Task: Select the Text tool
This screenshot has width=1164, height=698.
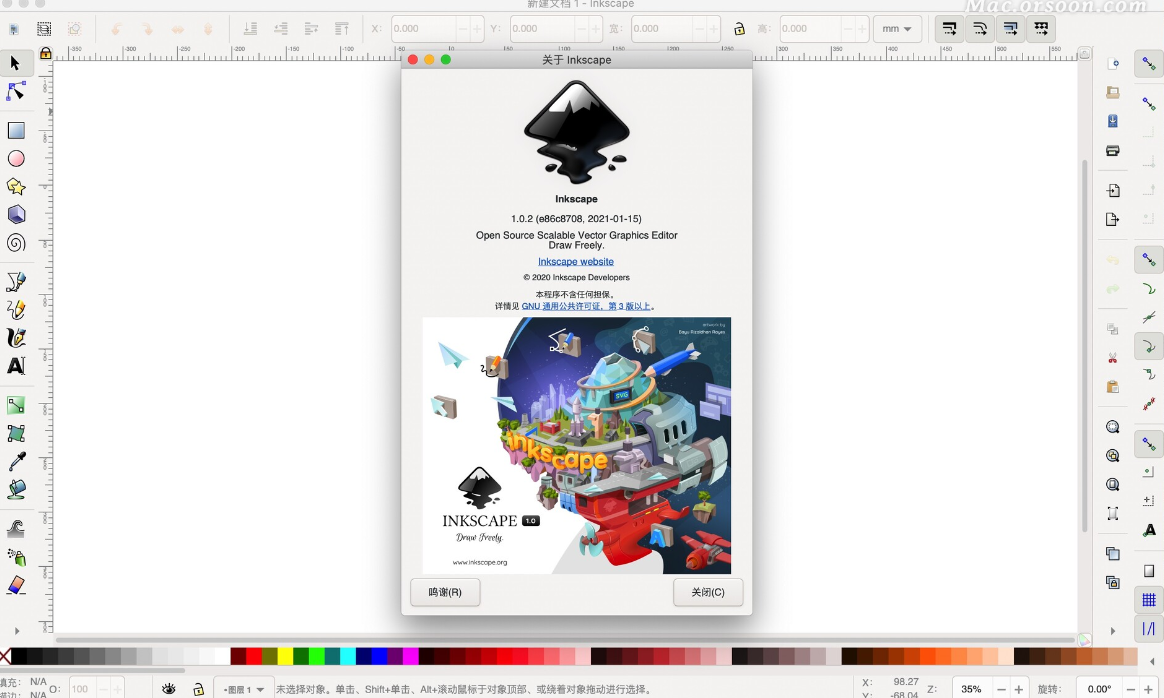Action: coord(16,366)
